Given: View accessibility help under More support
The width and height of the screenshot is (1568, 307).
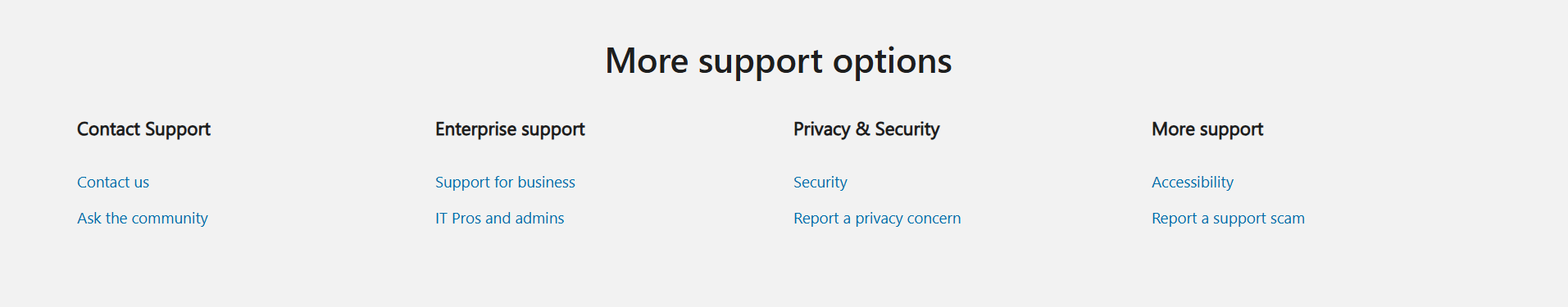Looking at the screenshot, I should pos(1192,183).
